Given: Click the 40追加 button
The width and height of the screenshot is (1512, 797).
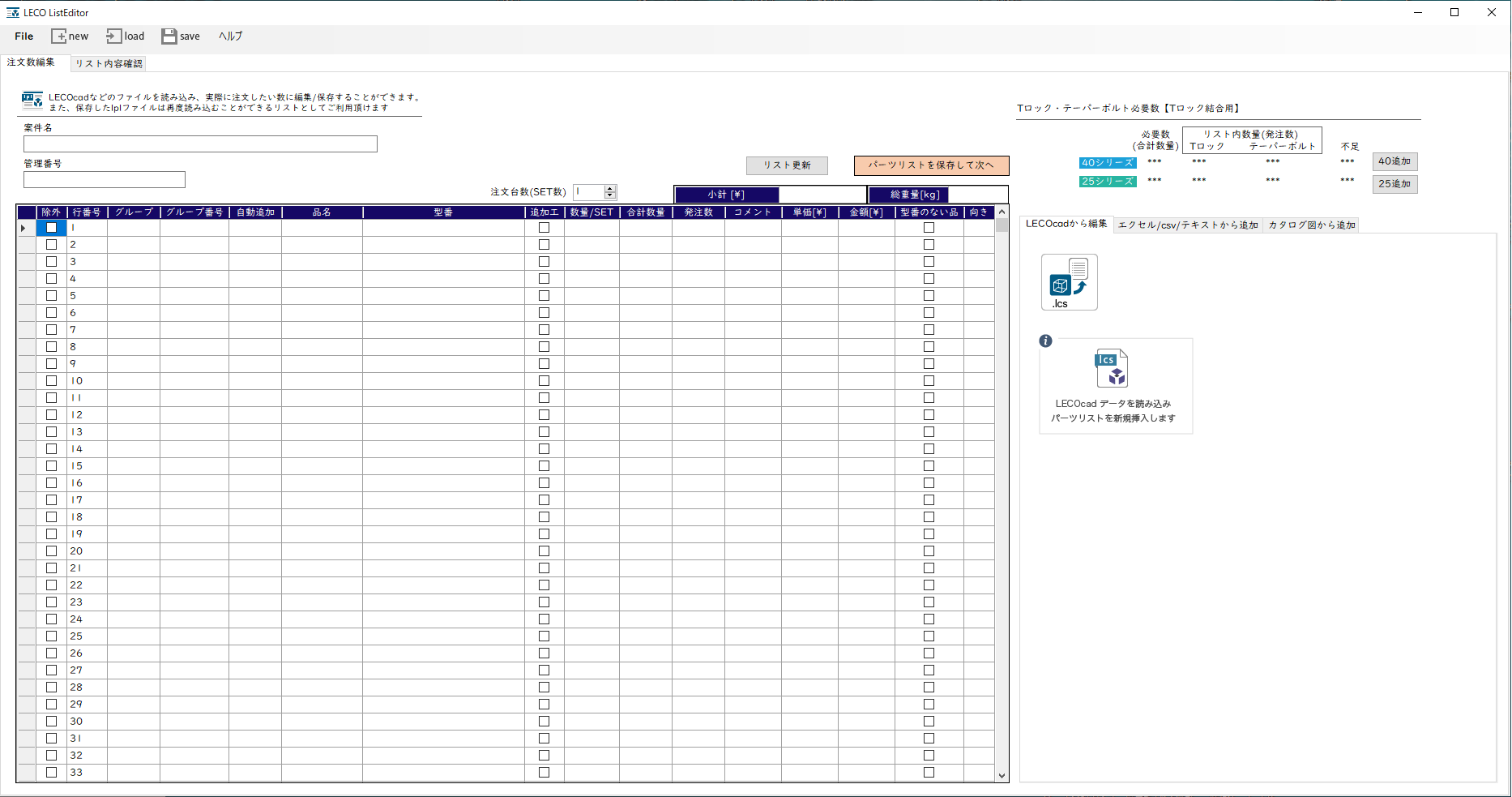Looking at the screenshot, I should (x=1395, y=161).
